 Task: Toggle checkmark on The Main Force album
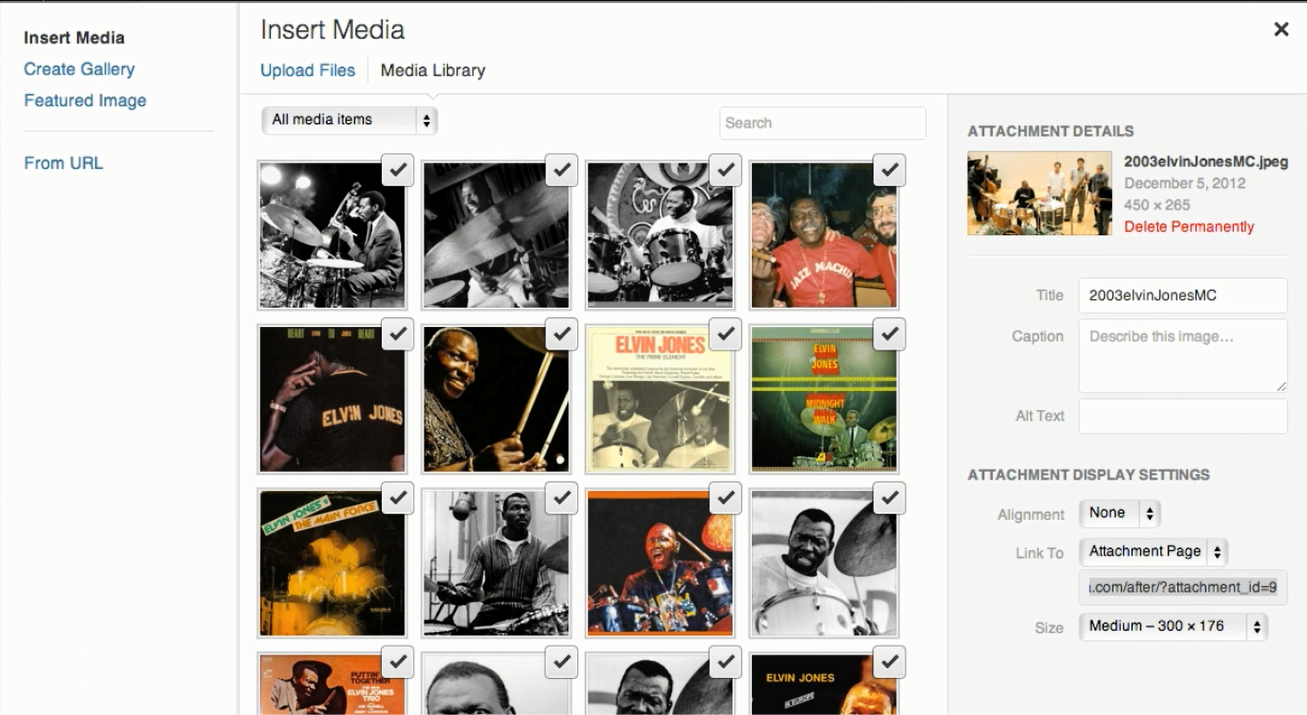pos(397,498)
